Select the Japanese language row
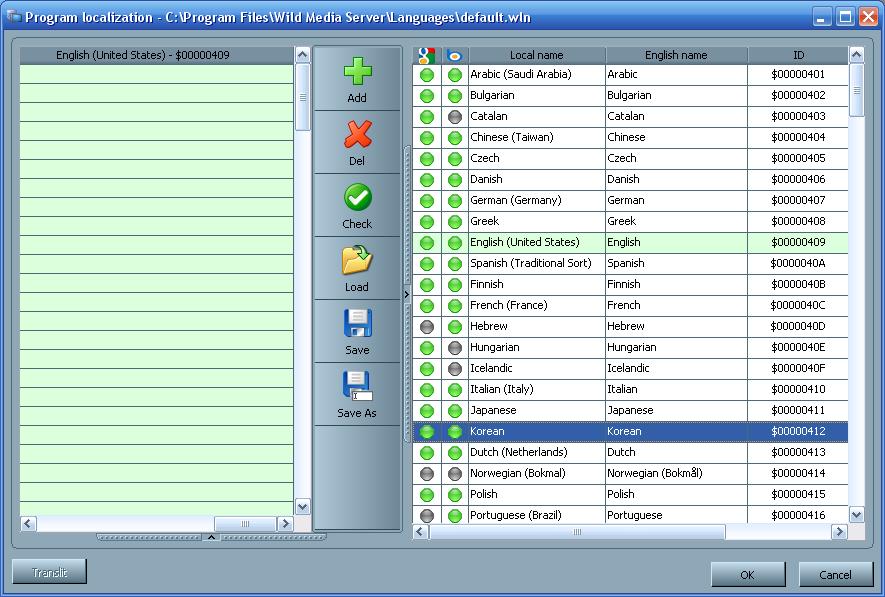The height and width of the screenshot is (597, 885). point(536,411)
